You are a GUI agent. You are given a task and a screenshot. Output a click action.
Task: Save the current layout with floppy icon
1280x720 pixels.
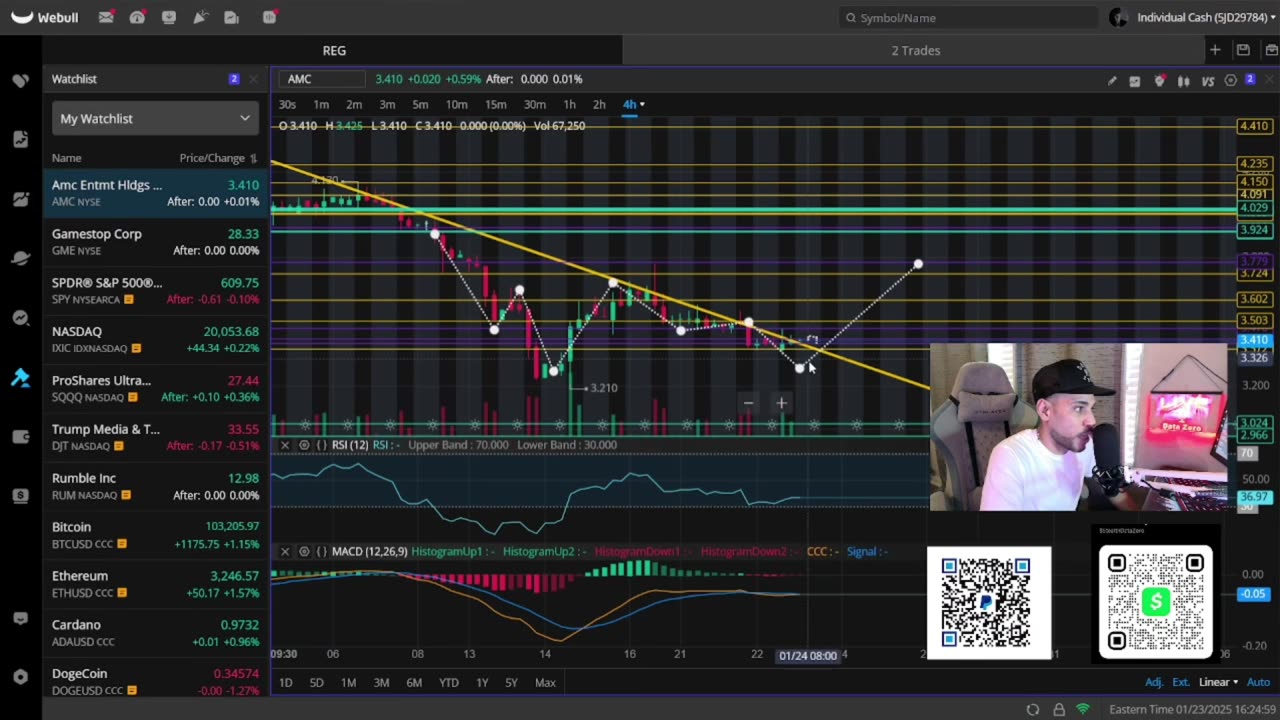pyautogui.click(x=1243, y=50)
